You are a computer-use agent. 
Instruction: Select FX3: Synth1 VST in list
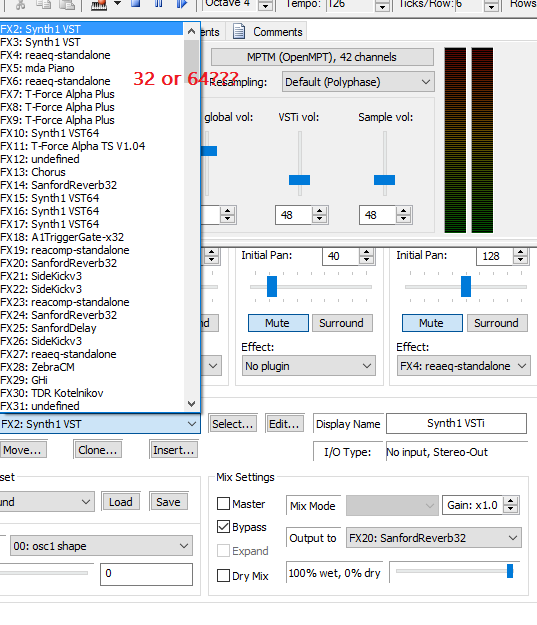[92, 42]
